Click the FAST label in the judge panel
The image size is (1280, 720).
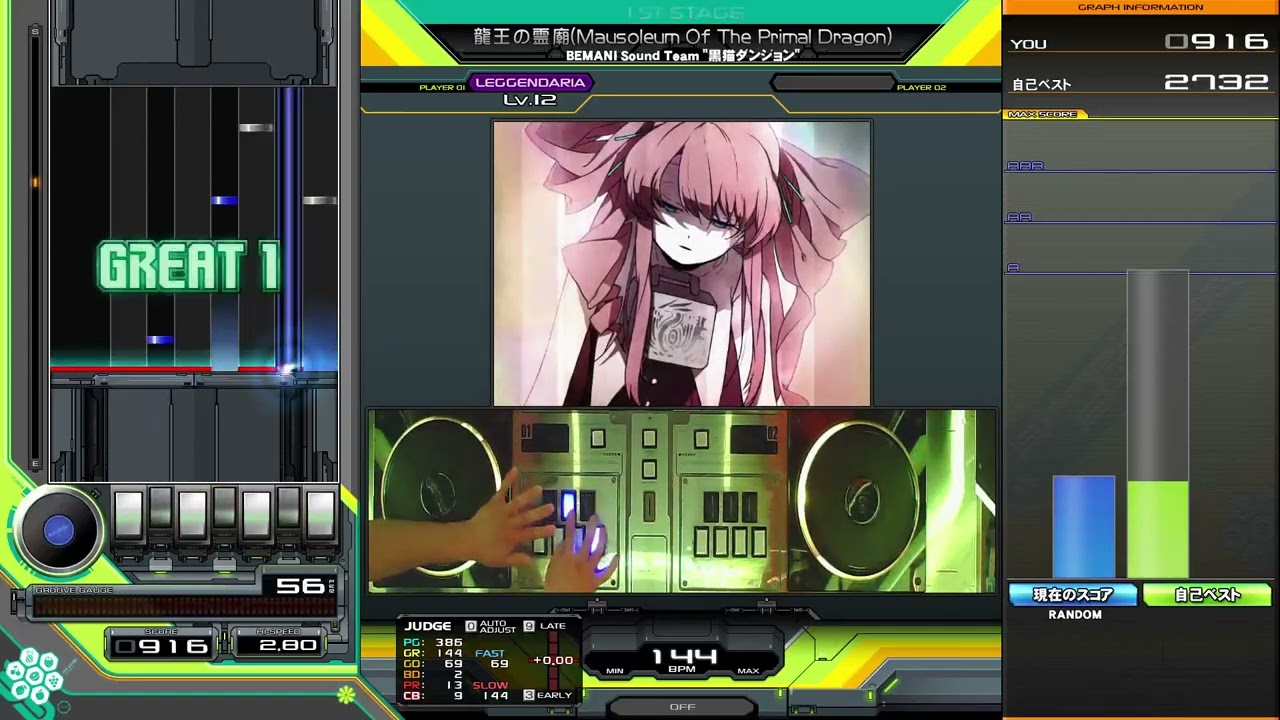click(490, 654)
